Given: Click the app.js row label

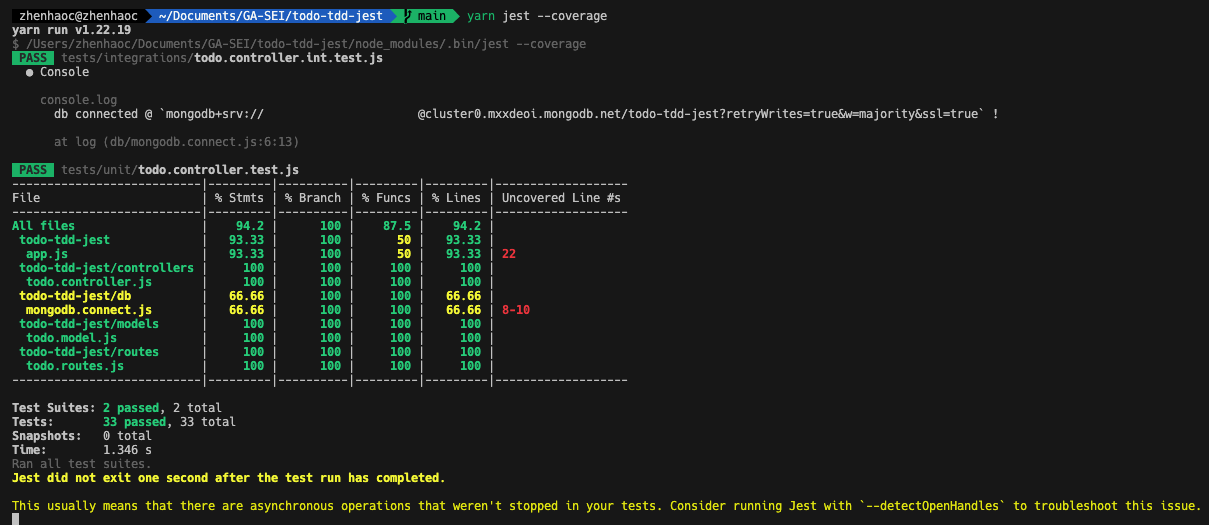Looking at the screenshot, I should click(47, 254).
